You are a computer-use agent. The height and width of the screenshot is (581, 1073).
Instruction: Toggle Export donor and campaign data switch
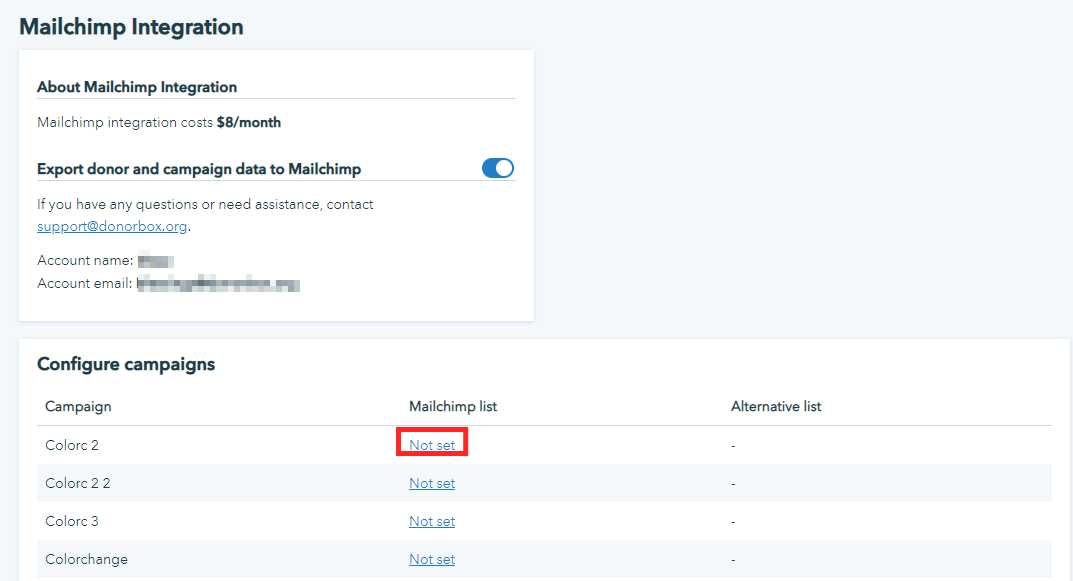[x=497, y=168]
